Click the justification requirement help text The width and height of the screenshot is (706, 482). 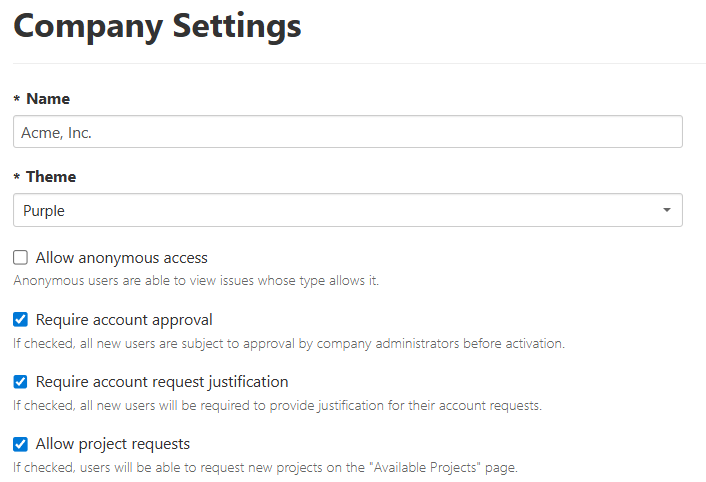pos(277,405)
